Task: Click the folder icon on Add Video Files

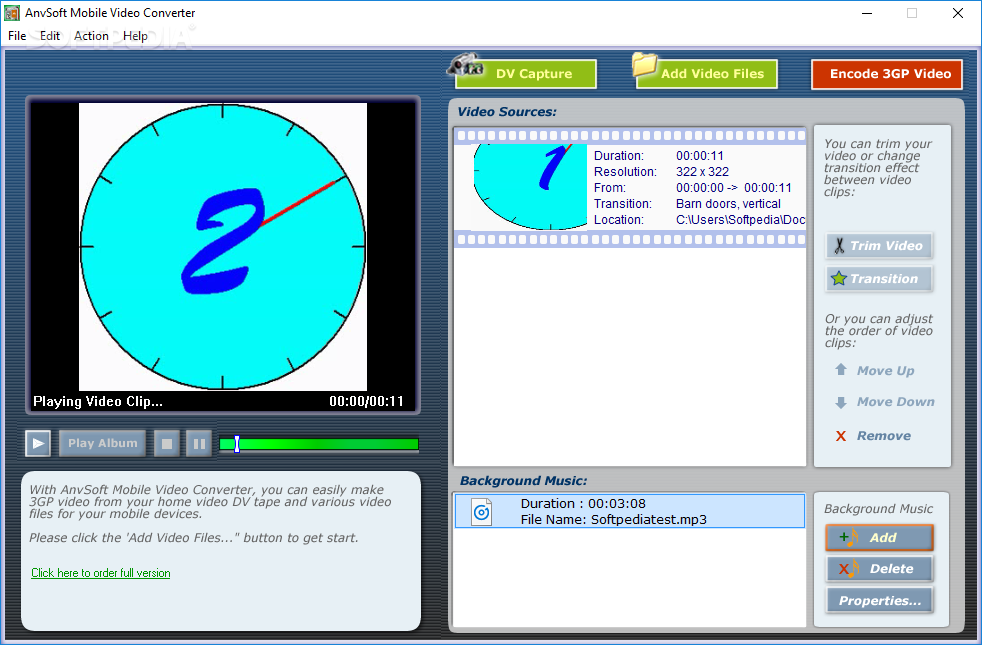Action: pos(644,64)
